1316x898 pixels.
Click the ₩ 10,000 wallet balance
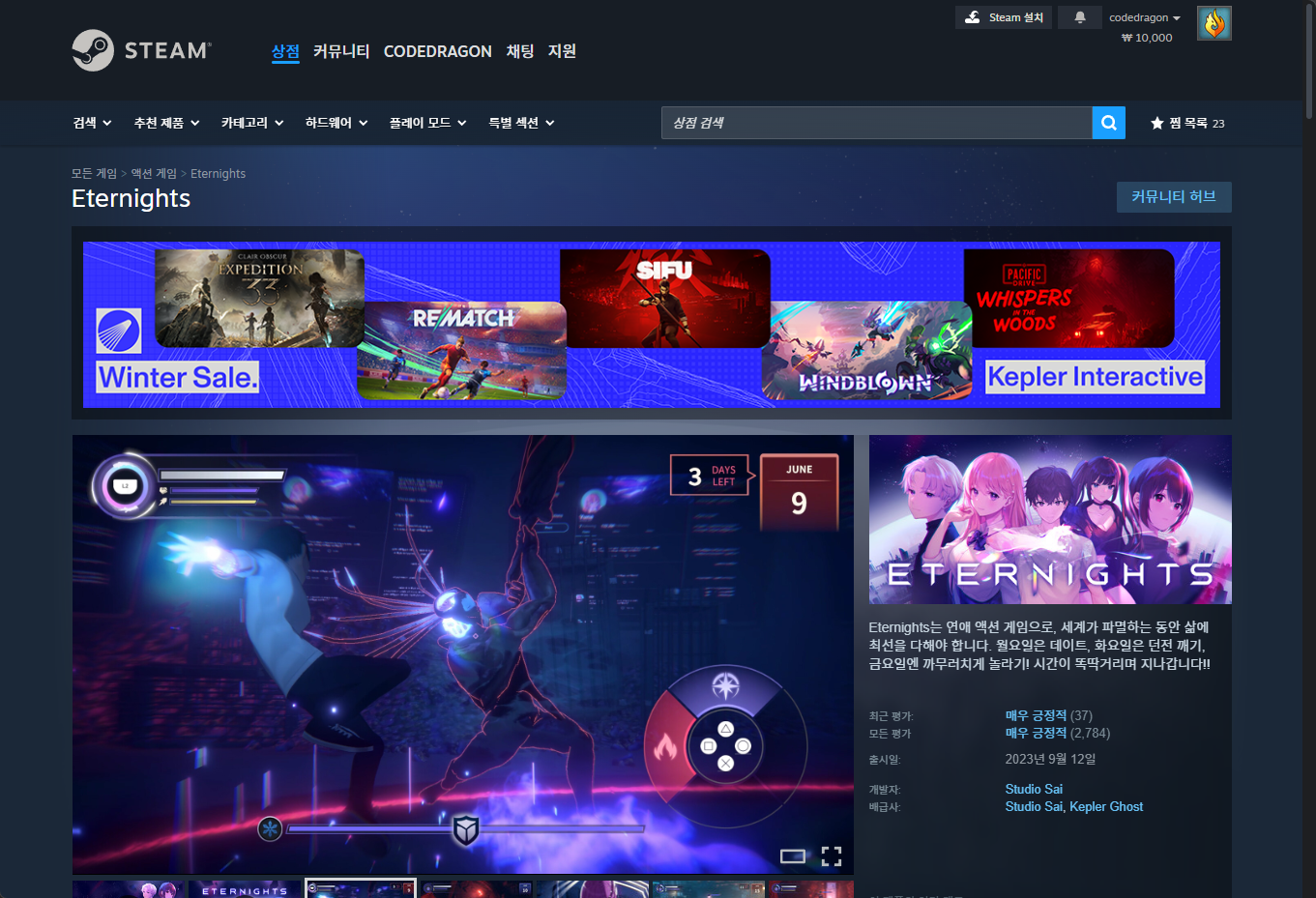pos(1147,38)
